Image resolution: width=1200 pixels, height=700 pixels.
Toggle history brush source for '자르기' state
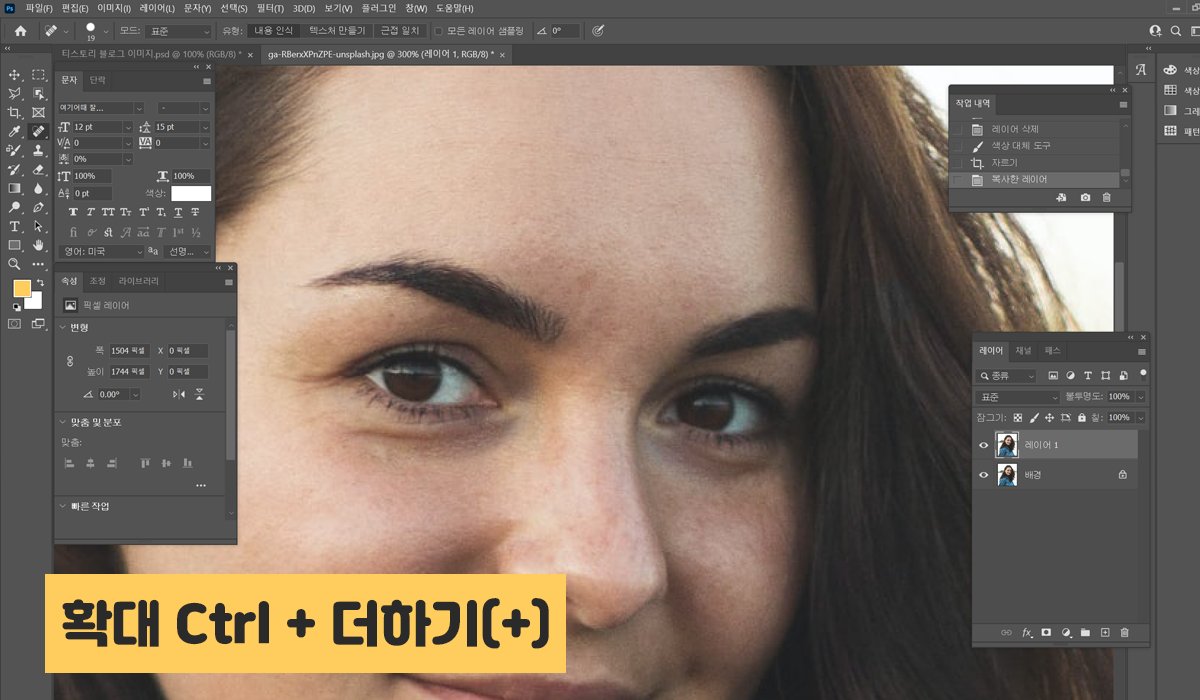point(957,163)
